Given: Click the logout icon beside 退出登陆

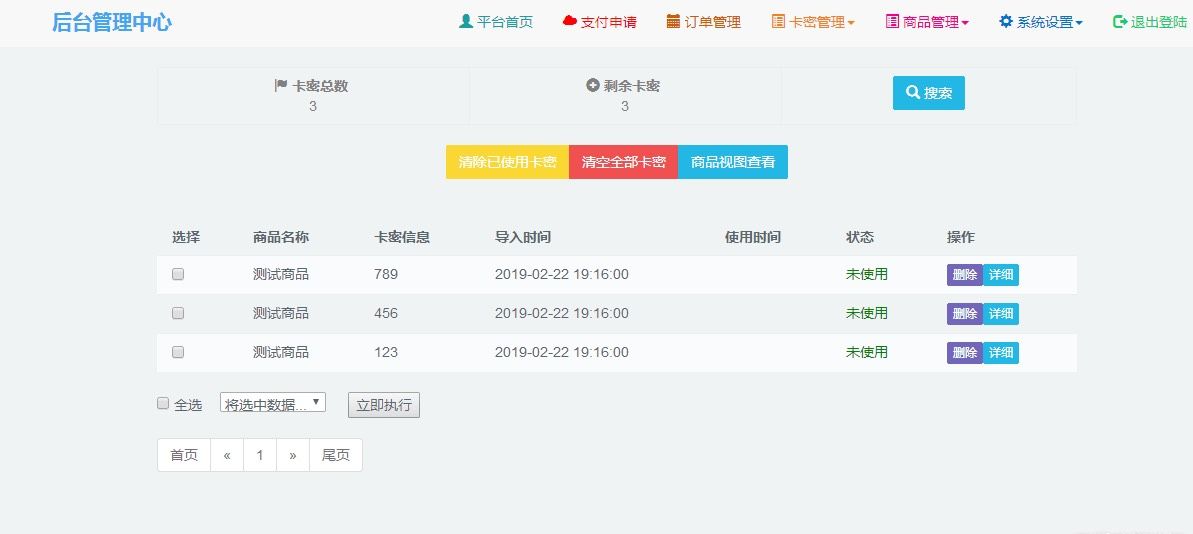Looking at the screenshot, I should (x=1120, y=21).
